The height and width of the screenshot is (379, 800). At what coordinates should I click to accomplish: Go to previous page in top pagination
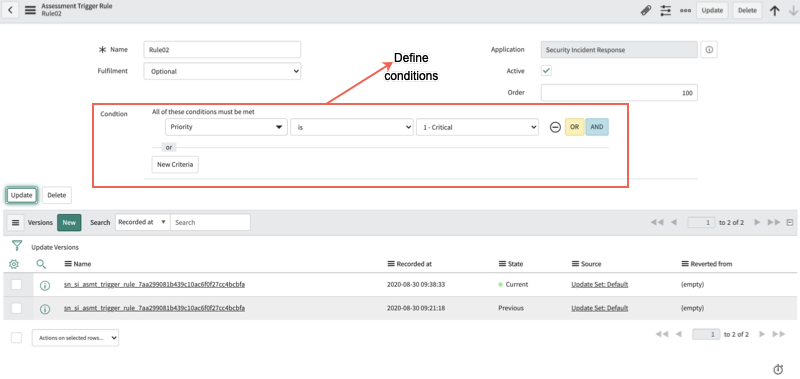674,222
